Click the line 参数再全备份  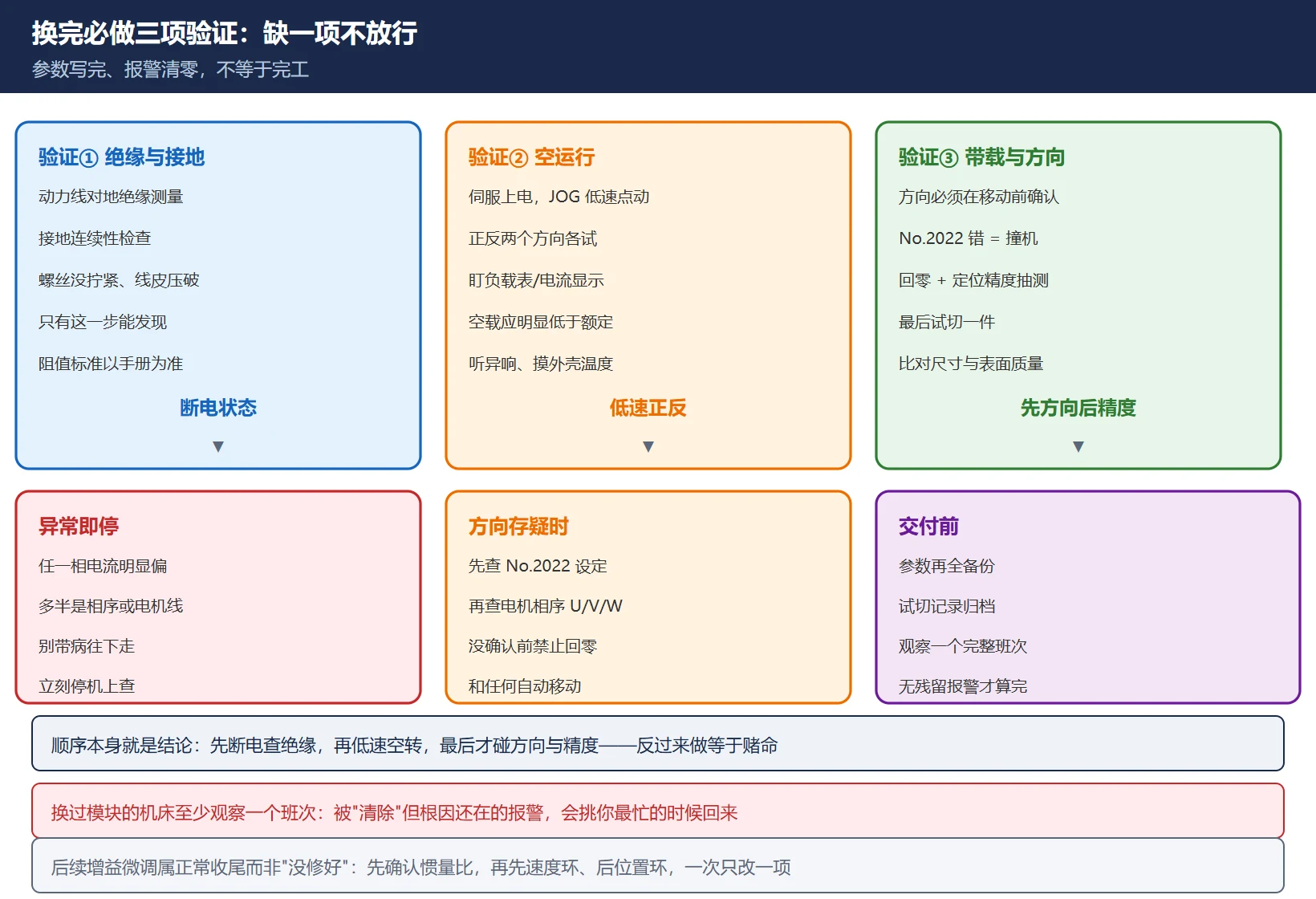pyautogui.click(x=947, y=566)
